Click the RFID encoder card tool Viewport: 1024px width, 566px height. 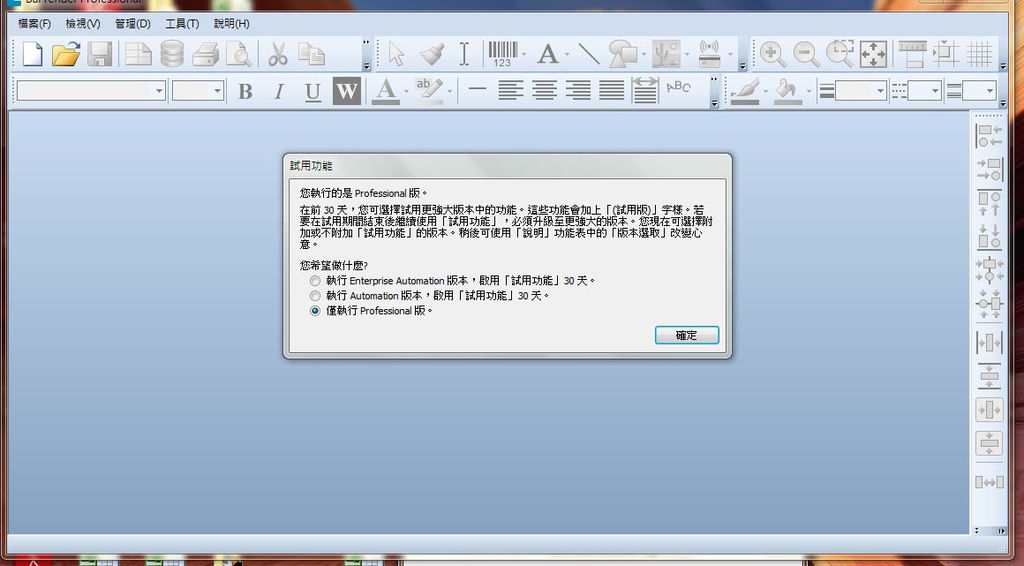pos(709,54)
